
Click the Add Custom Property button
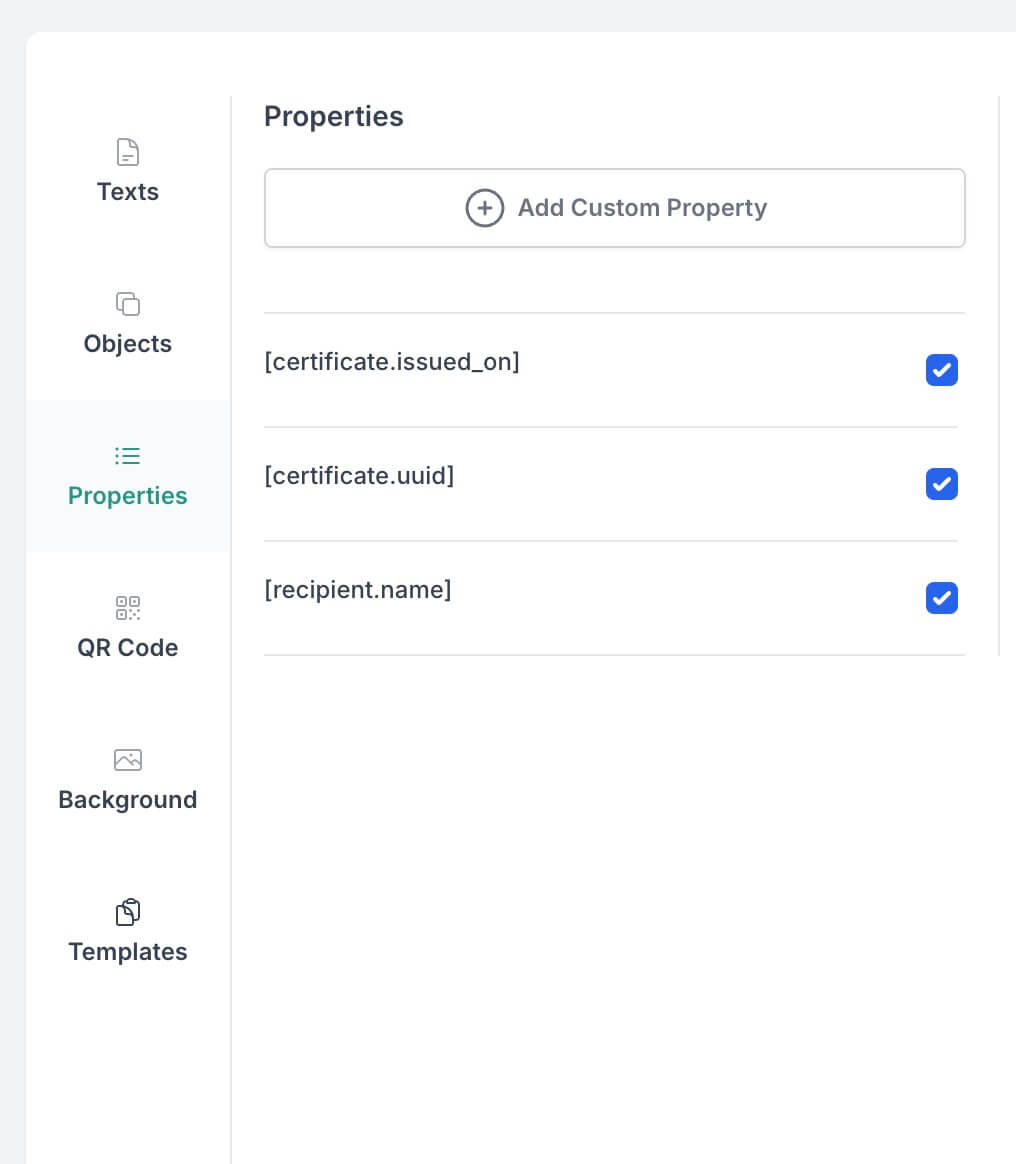point(614,208)
